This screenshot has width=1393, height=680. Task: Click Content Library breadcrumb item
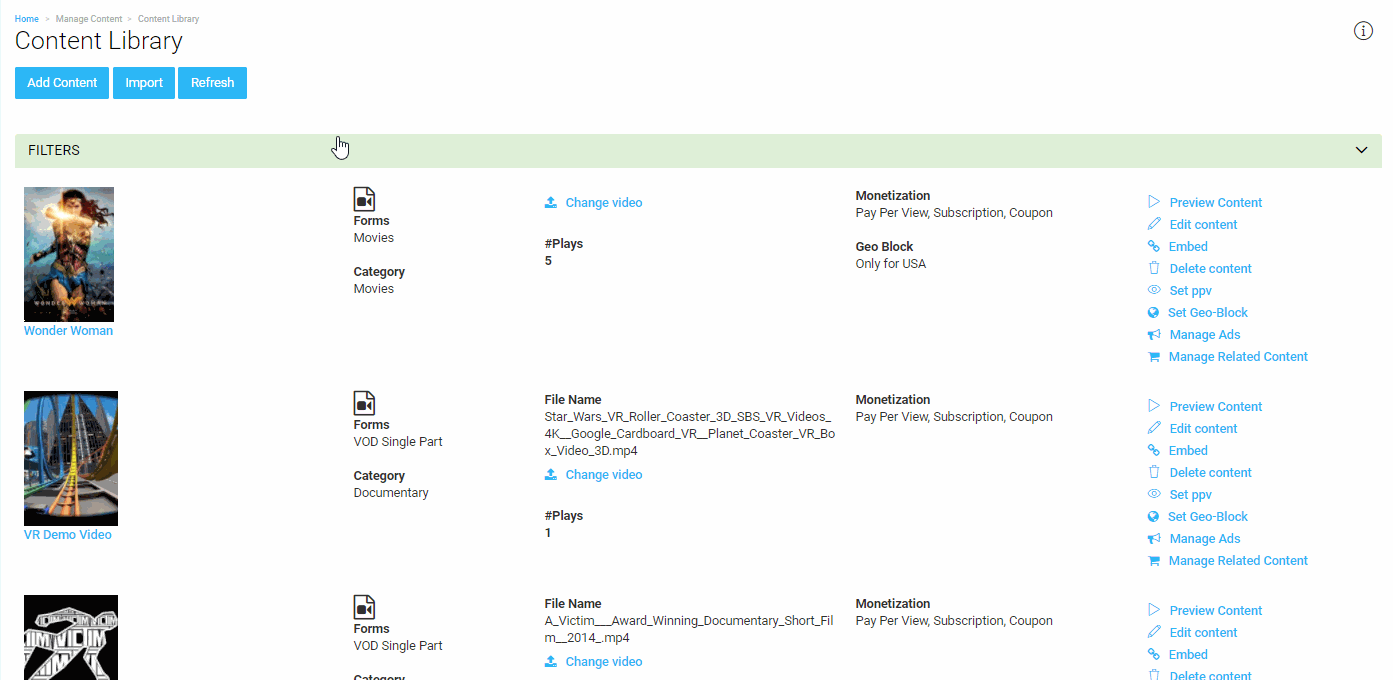168,19
